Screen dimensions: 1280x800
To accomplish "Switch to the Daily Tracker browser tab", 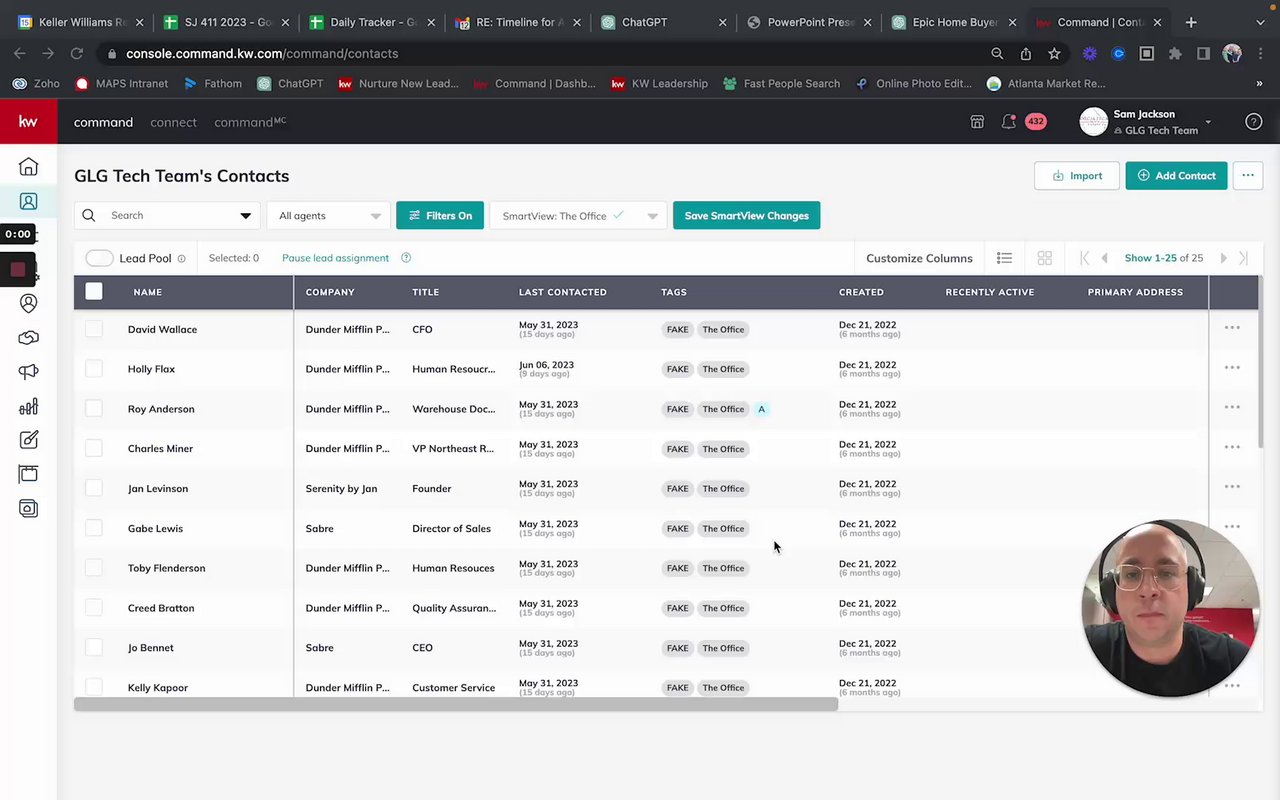I will coord(374,22).
